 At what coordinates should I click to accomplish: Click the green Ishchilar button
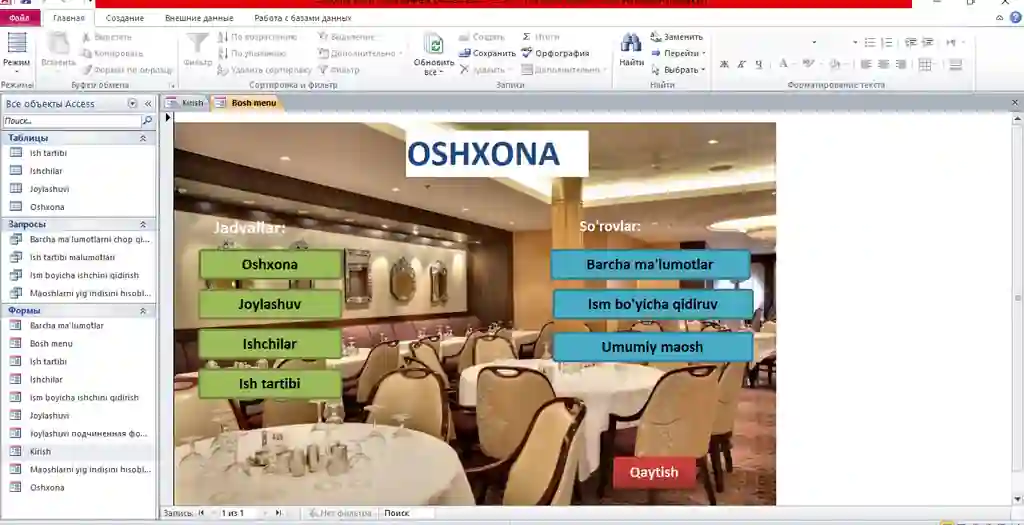[x=270, y=344]
